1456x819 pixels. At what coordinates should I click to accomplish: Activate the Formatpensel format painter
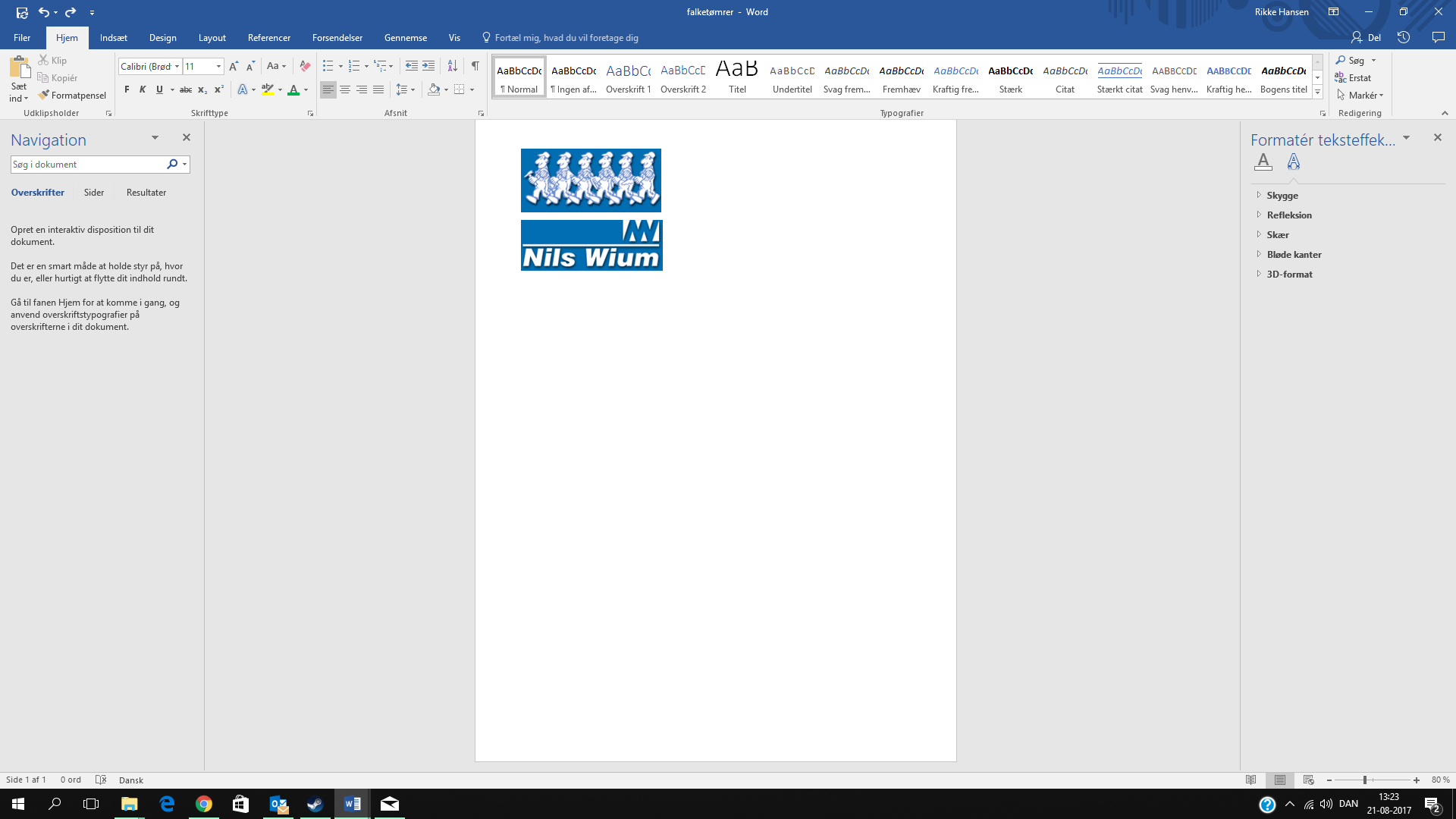tap(72, 95)
